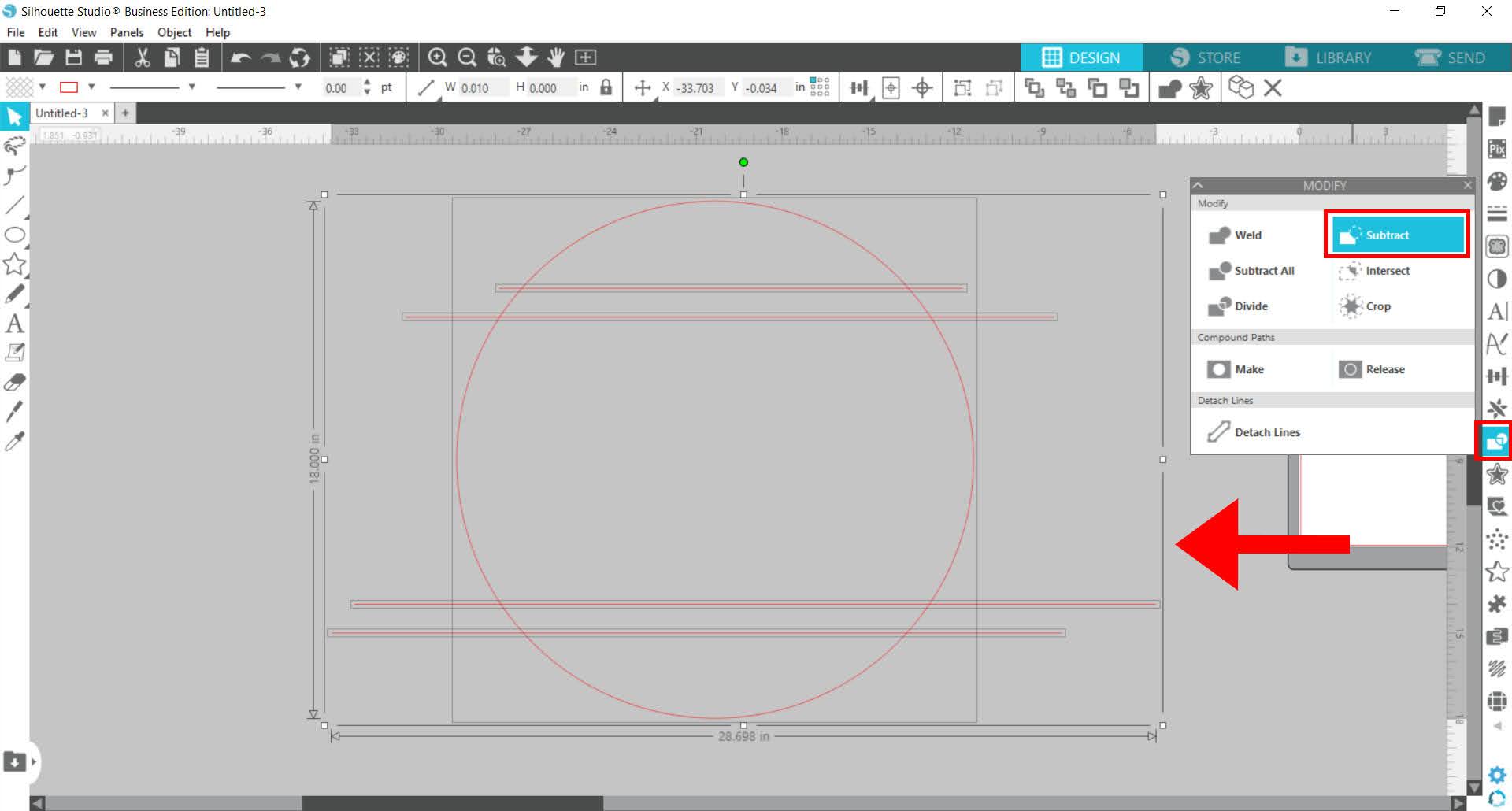This screenshot has height=811, width=1512.
Task: Open the Fill Color panel
Action: coord(1496,180)
